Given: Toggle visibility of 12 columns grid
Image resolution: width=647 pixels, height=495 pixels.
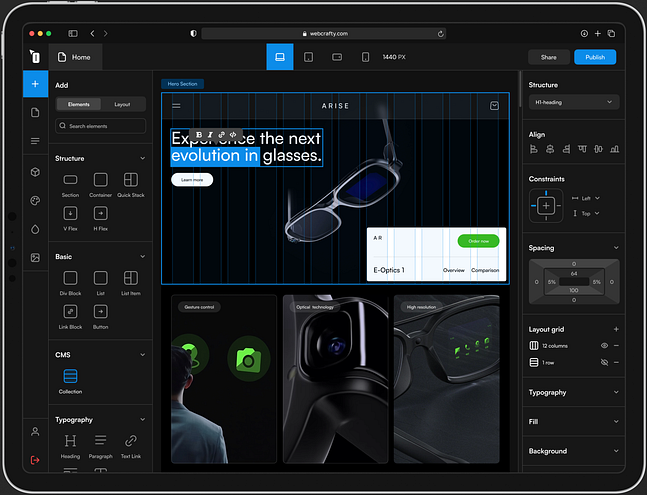Looking at the screenshot, I should coord(604,345).
